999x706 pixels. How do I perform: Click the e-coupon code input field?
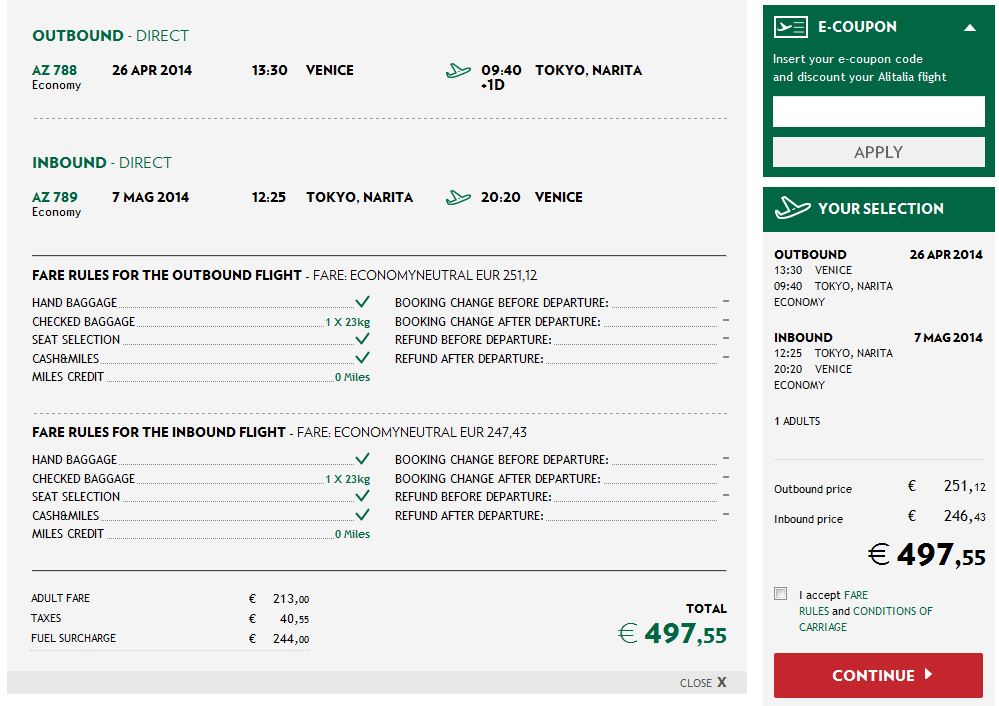click(x=879, y=112)
